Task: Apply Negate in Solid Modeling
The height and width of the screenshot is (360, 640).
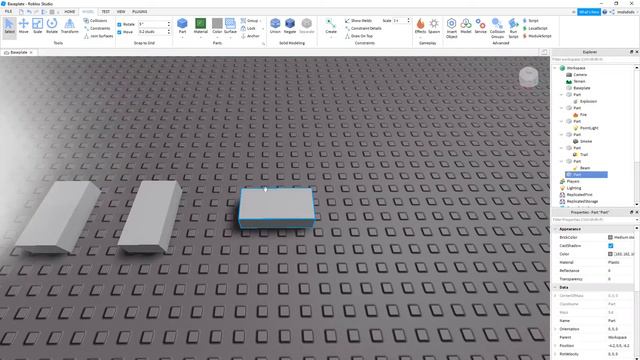Action: 290,26
